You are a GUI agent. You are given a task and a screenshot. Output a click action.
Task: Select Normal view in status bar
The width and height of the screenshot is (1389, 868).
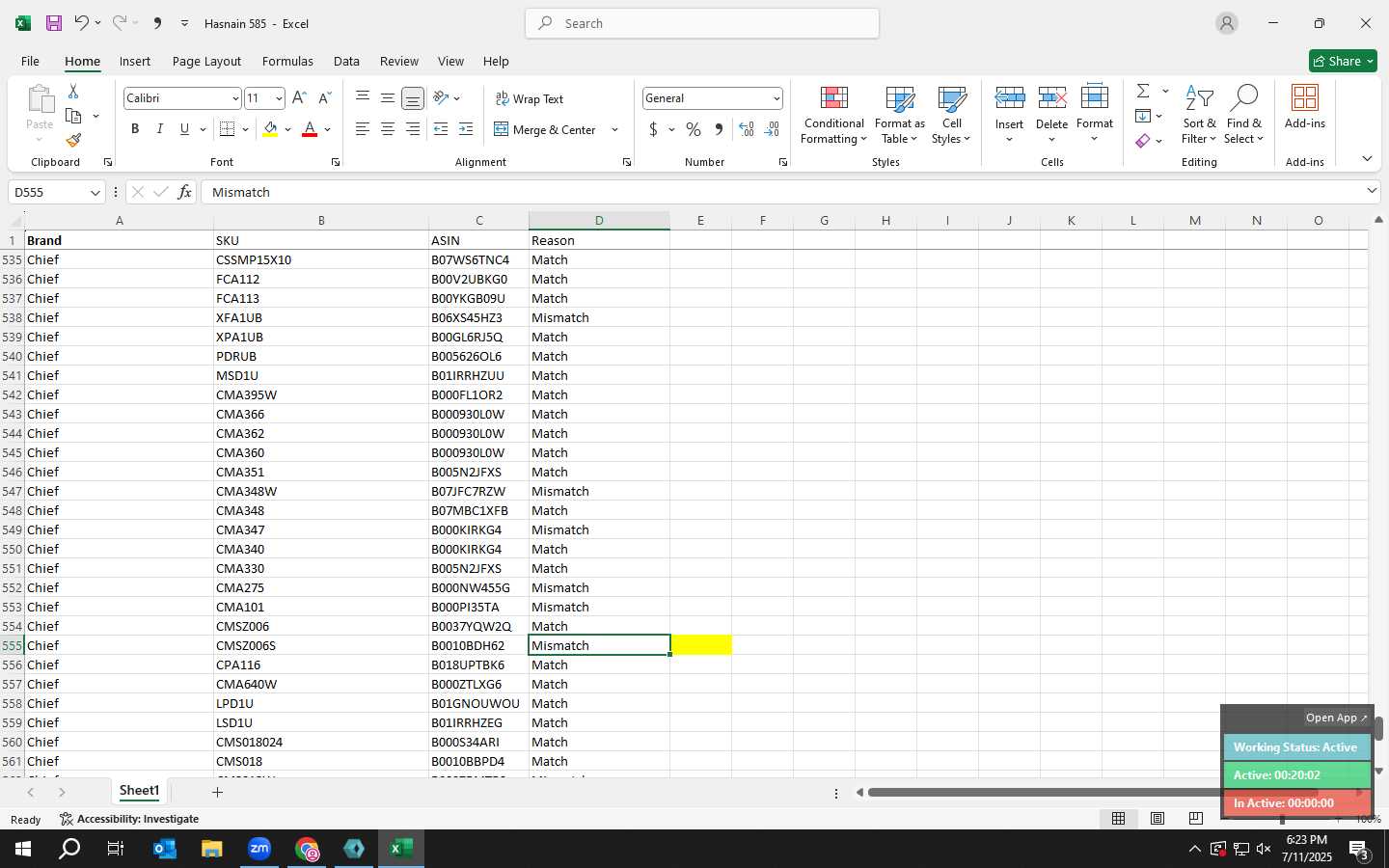pyautogui.click(x=1119, y=818)
